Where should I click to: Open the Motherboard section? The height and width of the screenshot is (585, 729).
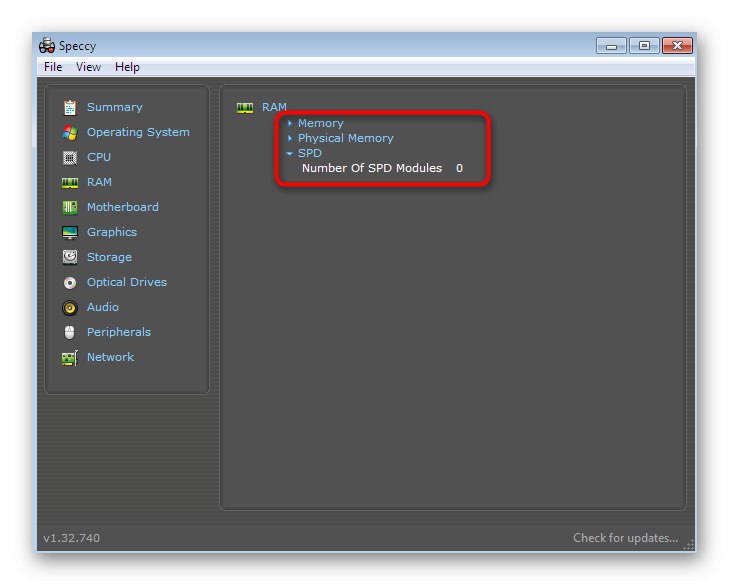[123, 207]
